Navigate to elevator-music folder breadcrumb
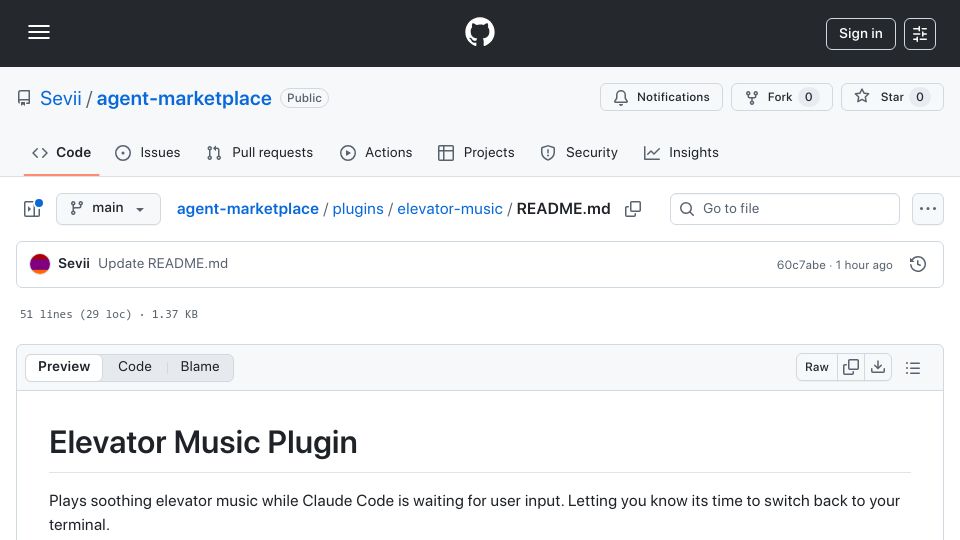This screenshot has height=540, width=960. click(450, 209)
